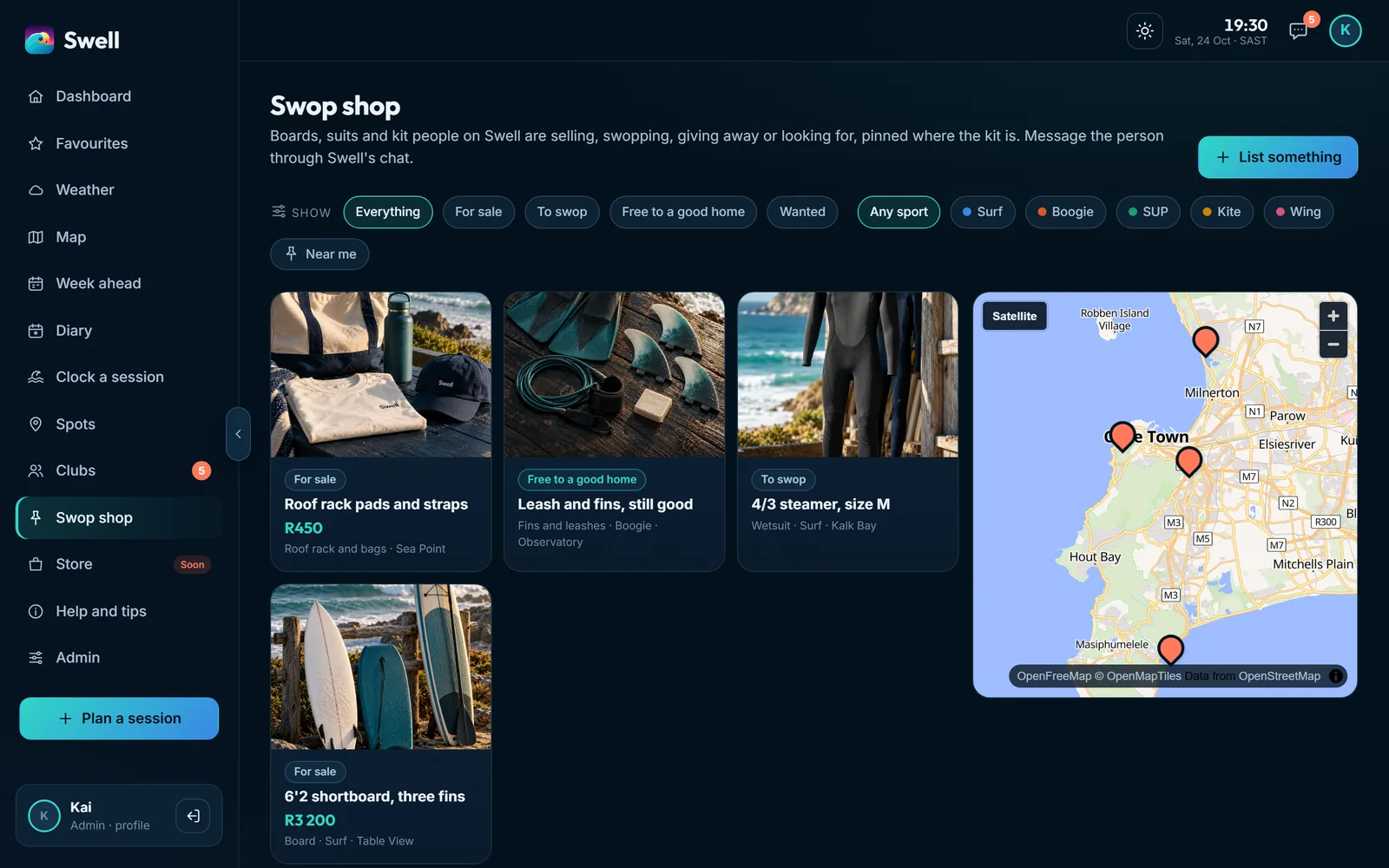
Task: Filter by Free to a good home
Action: (x=683, y=212)
